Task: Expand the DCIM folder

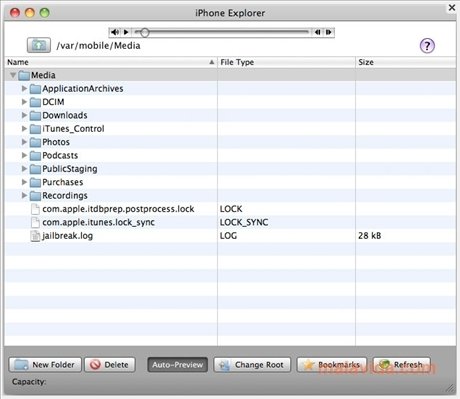Action: 24,102
